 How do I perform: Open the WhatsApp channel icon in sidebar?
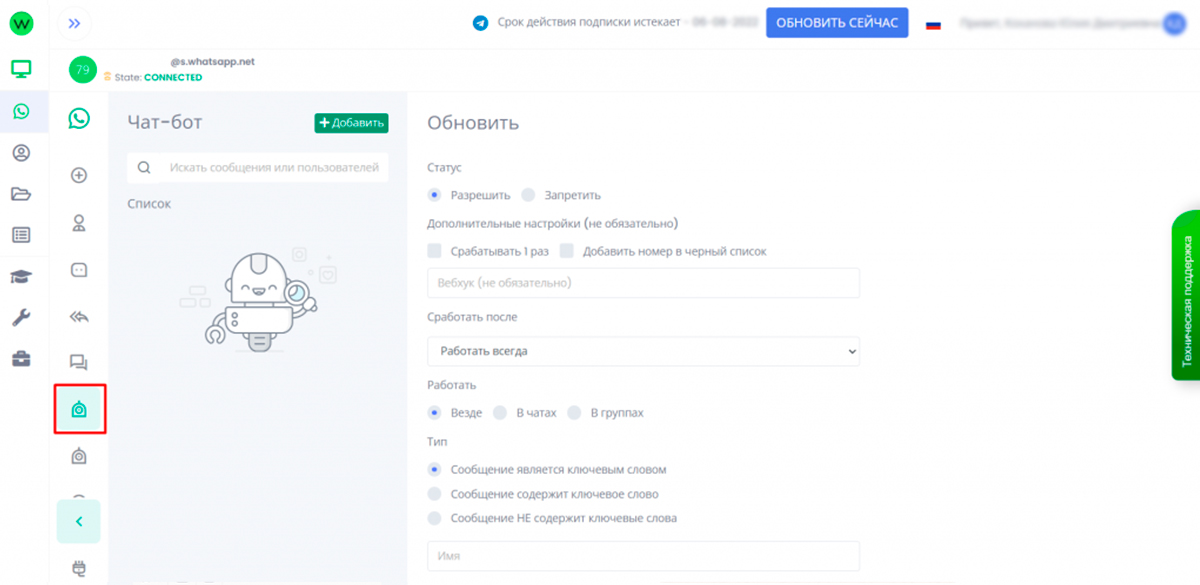click(x=21, y=112)
